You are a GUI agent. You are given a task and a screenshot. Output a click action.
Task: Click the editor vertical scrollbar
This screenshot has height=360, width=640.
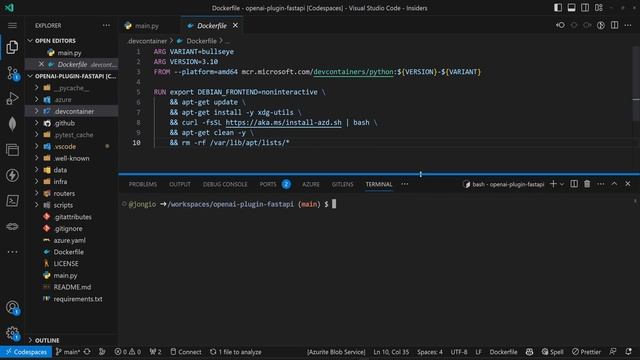tap(636, 84)
